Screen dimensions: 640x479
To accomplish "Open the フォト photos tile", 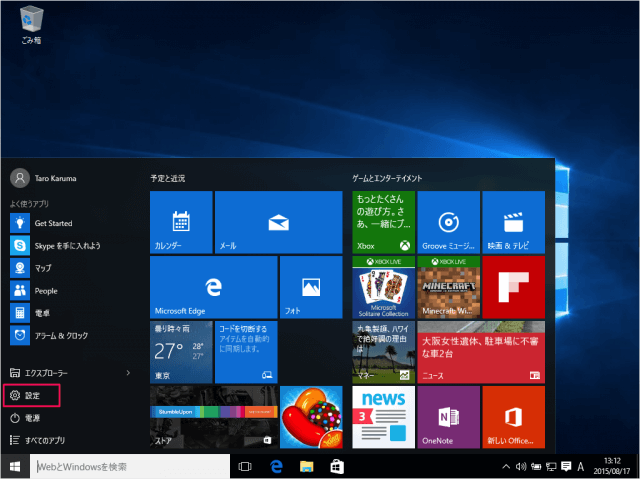I will [311, 287].
